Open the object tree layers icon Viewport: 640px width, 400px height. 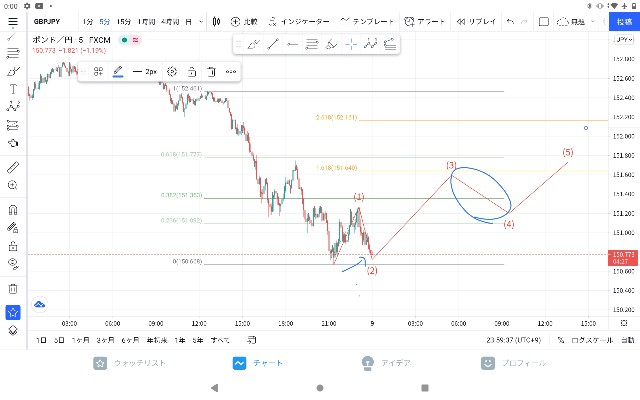click(x=13, y=330)
